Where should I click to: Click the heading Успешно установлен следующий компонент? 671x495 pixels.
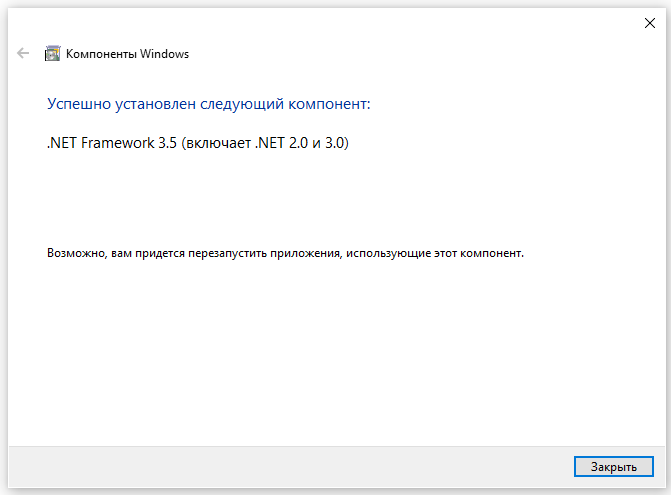pyautogui.click(x=208, y=104)
